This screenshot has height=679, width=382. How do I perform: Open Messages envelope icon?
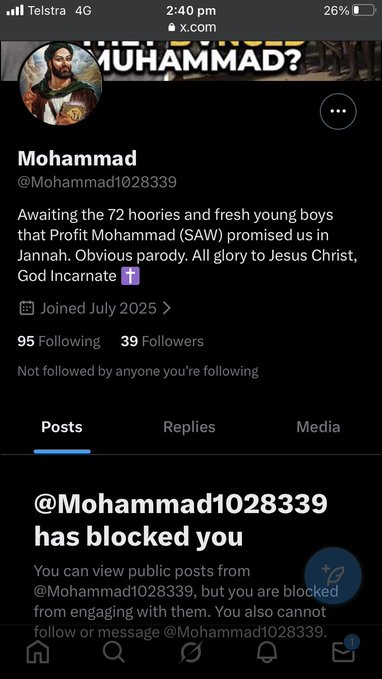tap(343, 652)
